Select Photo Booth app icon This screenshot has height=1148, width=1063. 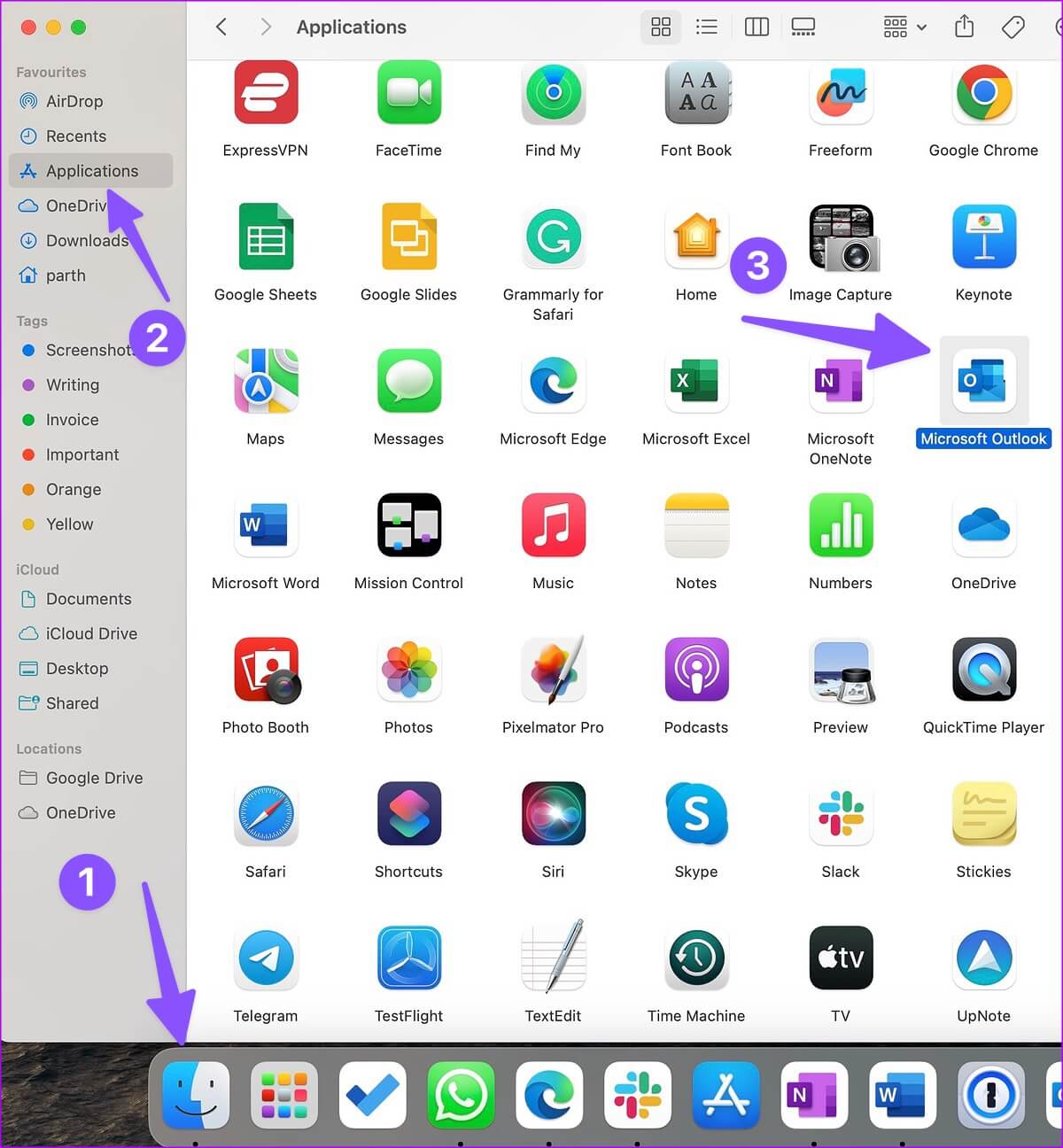[266, 670]
